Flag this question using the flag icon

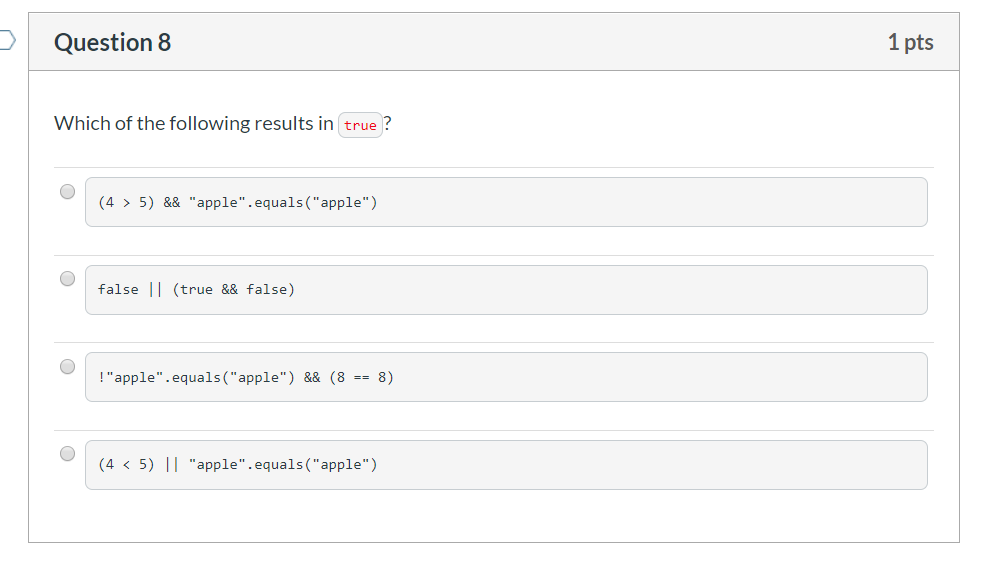click(7, 41)
